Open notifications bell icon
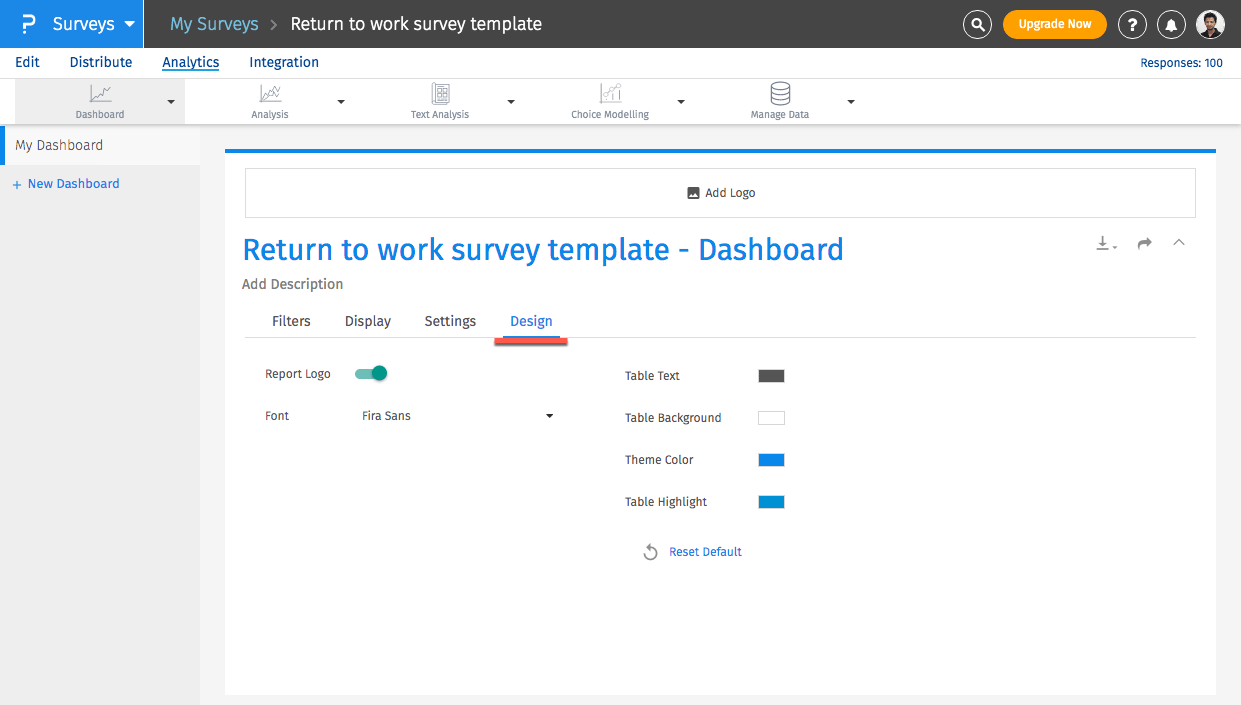This screenshot has width=1241, height=705. [1171, 24]
